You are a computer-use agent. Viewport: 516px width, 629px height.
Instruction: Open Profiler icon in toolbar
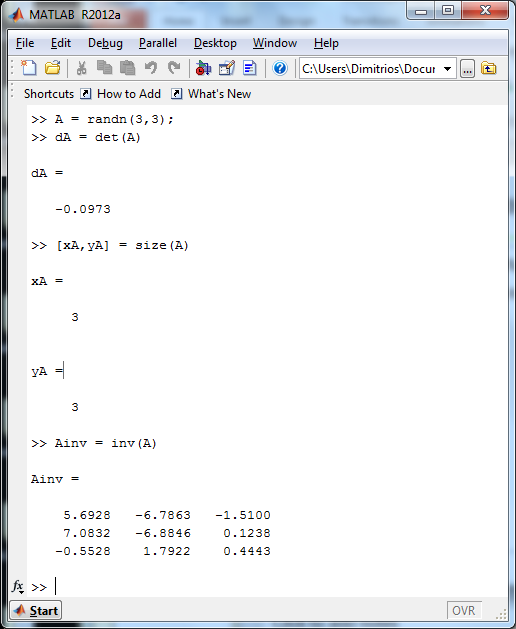(x=250, y=68)
